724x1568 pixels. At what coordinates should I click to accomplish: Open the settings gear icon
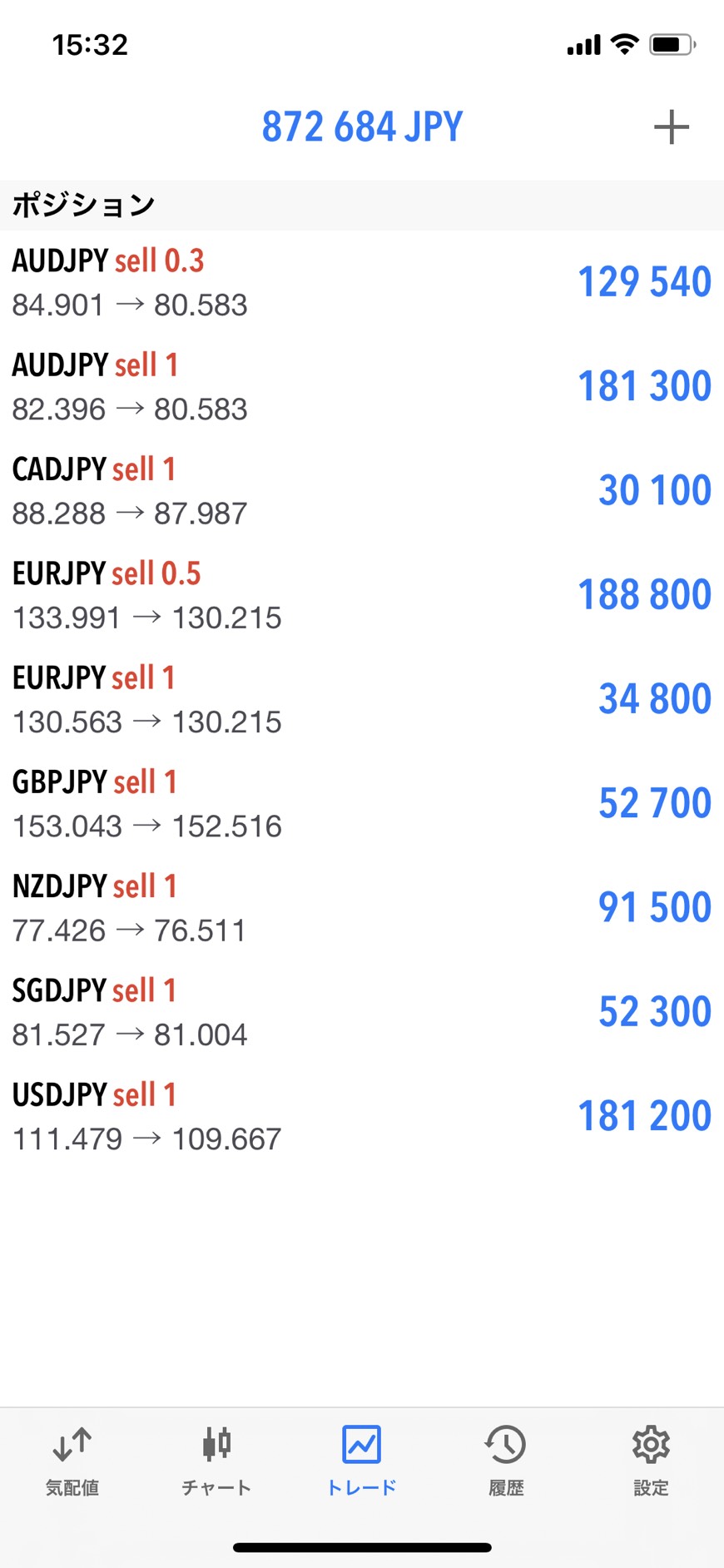click(x=651, y=1444)
